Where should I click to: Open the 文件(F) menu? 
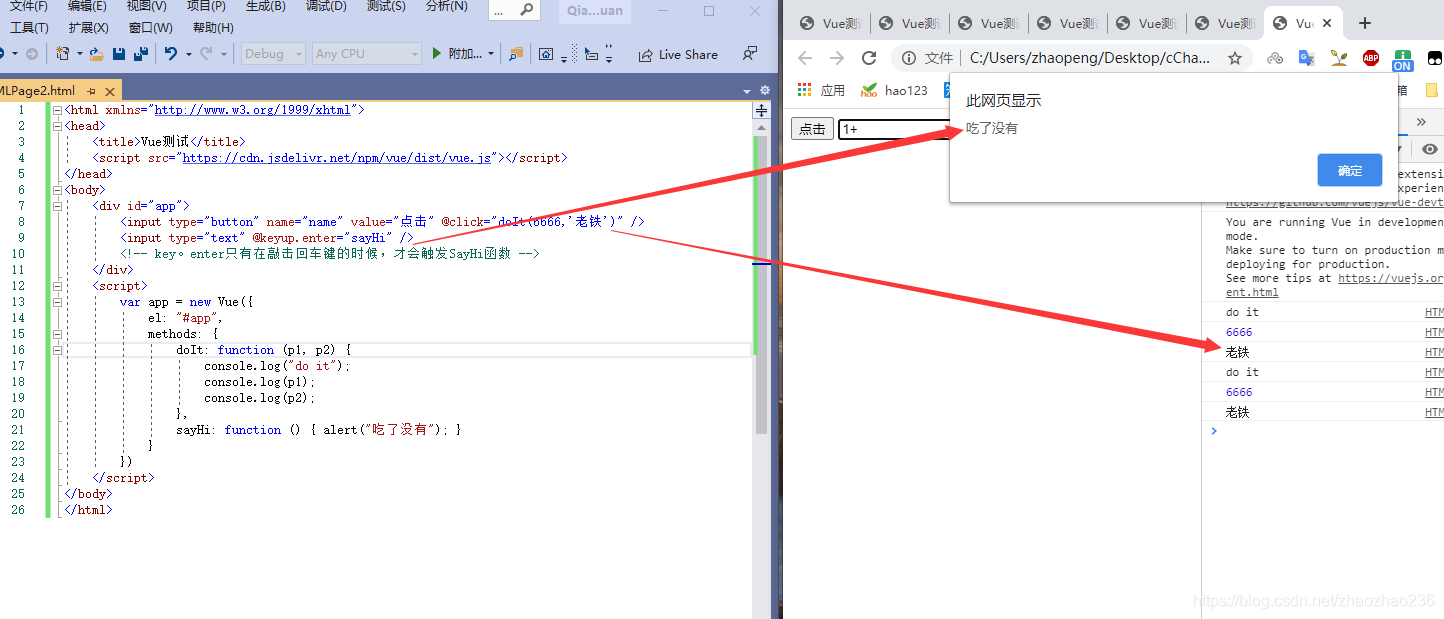[x=29, y=6]
